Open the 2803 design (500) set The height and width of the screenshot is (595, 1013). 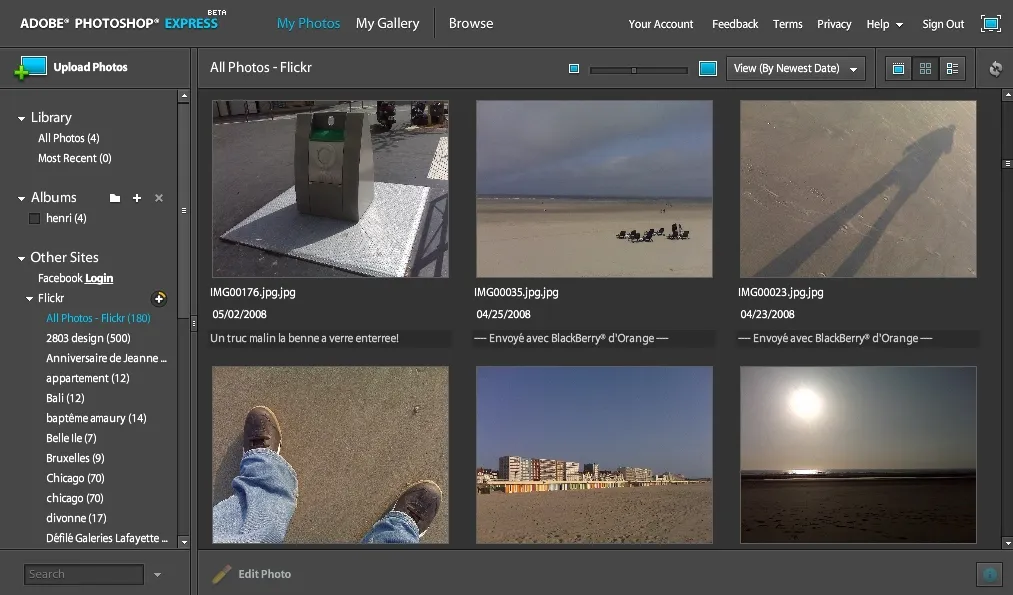click(88, 339)
